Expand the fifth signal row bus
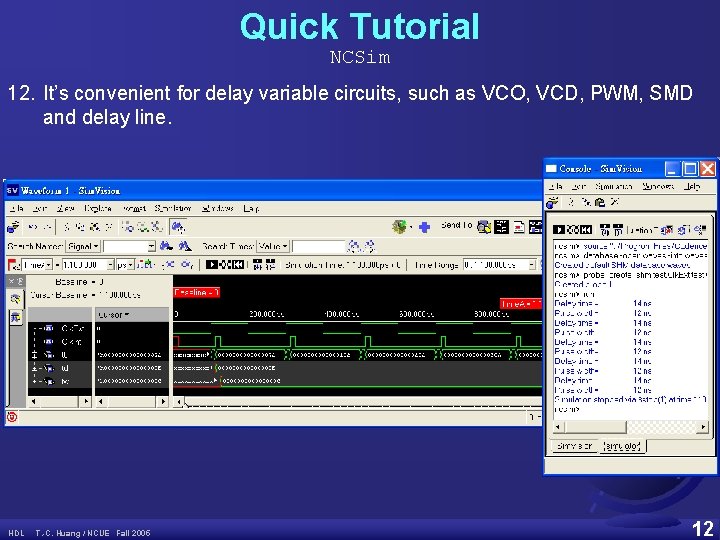 click(34, 381)
